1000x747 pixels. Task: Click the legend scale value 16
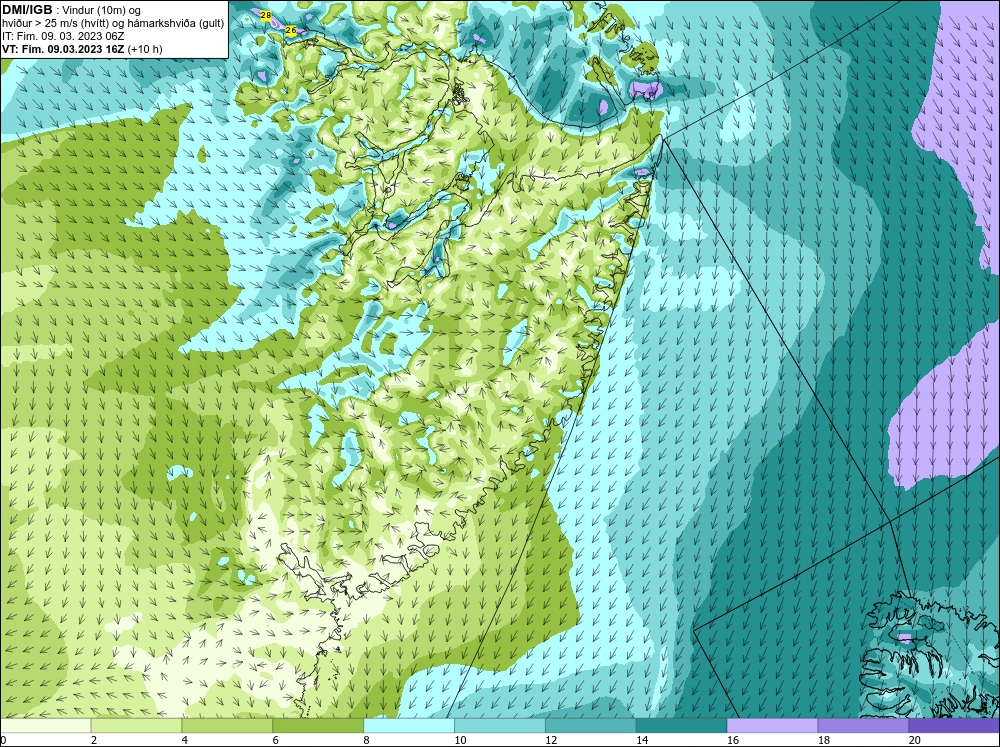pos(733,740)
